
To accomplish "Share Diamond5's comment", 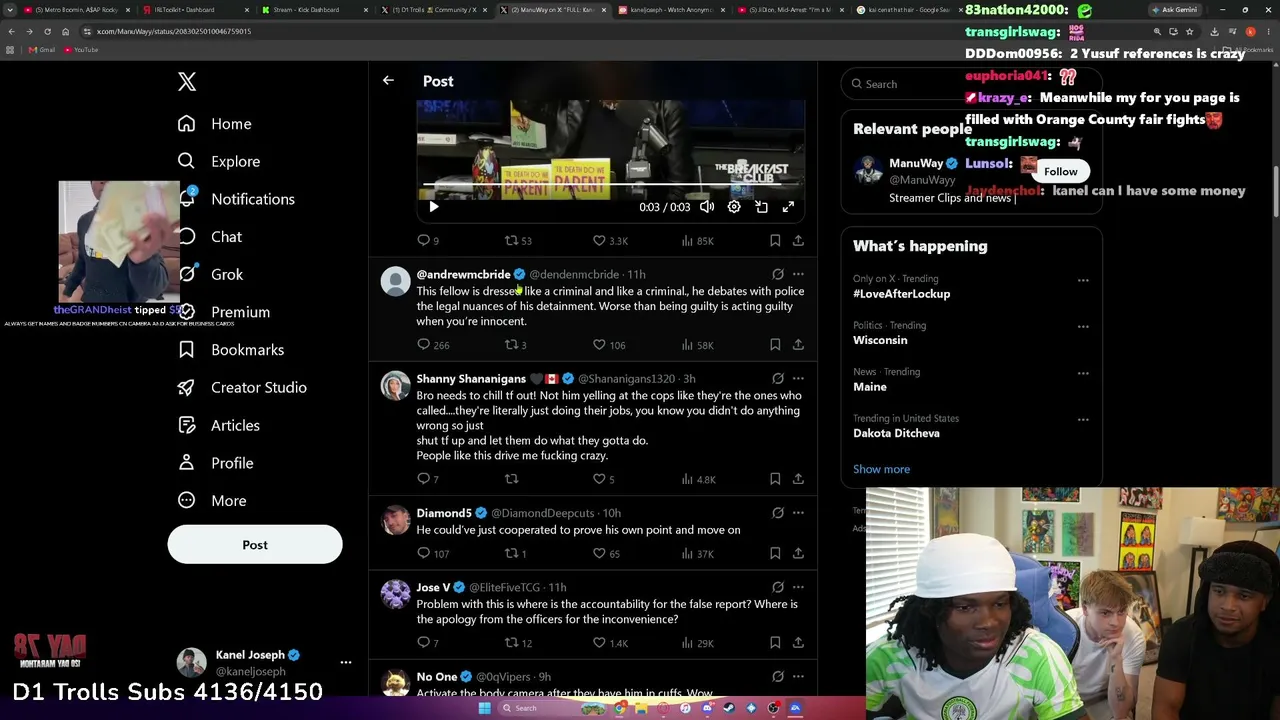I will click(x=798, y=553).
